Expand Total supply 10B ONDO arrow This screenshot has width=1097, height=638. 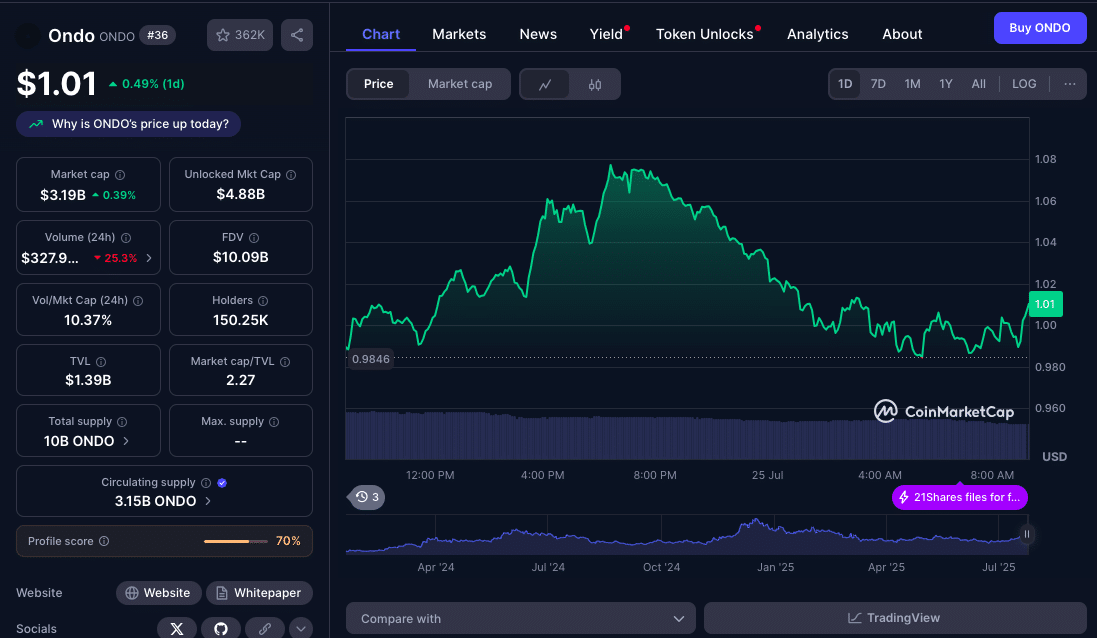[x=126, y=441]
